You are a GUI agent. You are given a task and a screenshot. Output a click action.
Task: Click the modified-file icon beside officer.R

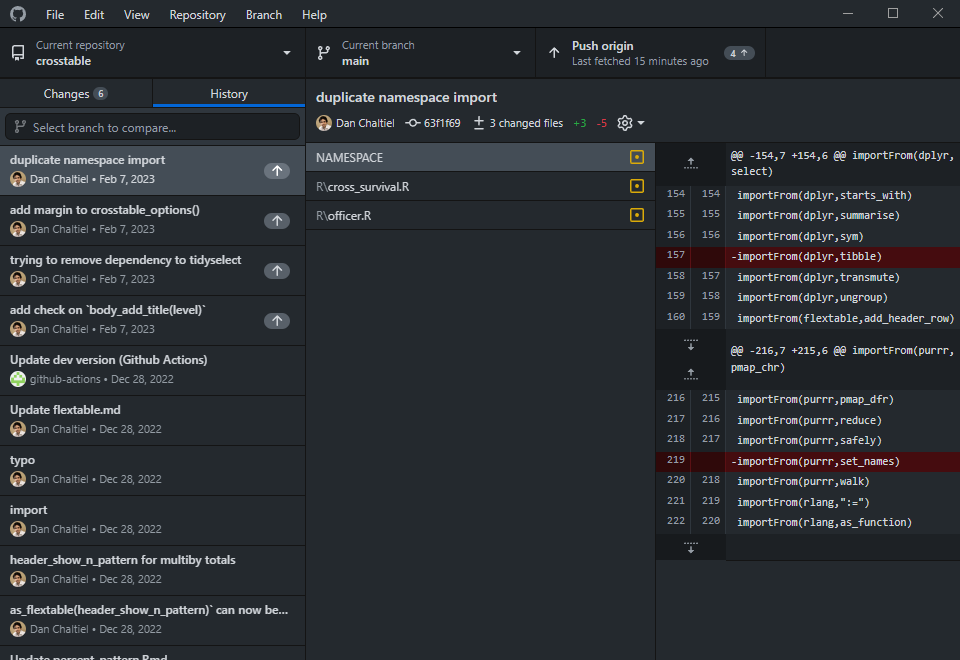point(637,215)
